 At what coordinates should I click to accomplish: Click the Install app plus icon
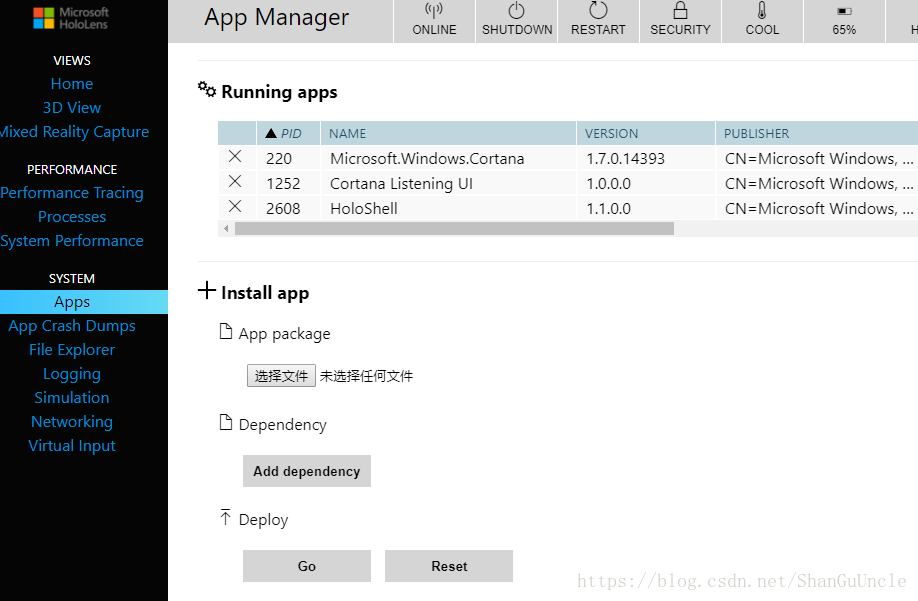coord(207,290)
